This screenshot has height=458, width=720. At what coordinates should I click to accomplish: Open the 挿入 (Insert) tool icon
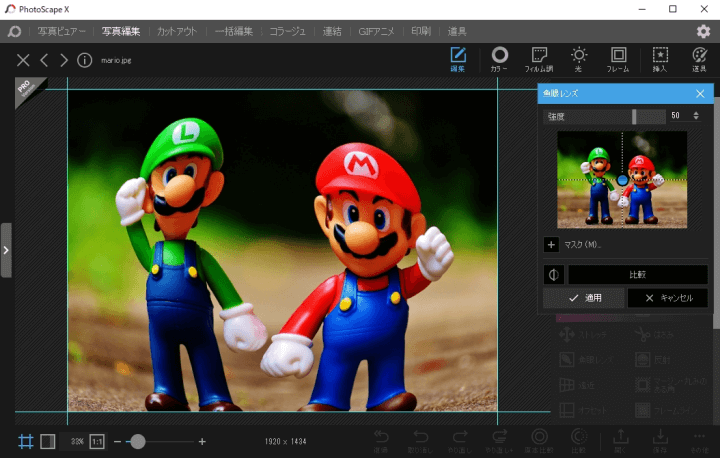point(660,60)
